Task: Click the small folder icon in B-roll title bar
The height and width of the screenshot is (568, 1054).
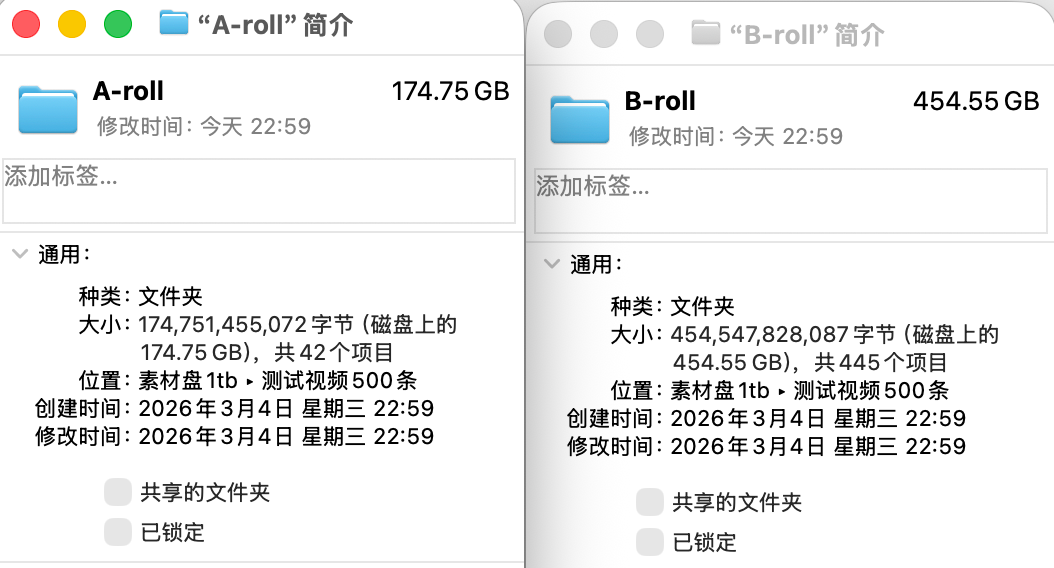Action: pyautogui.click(x=707, y=33)
